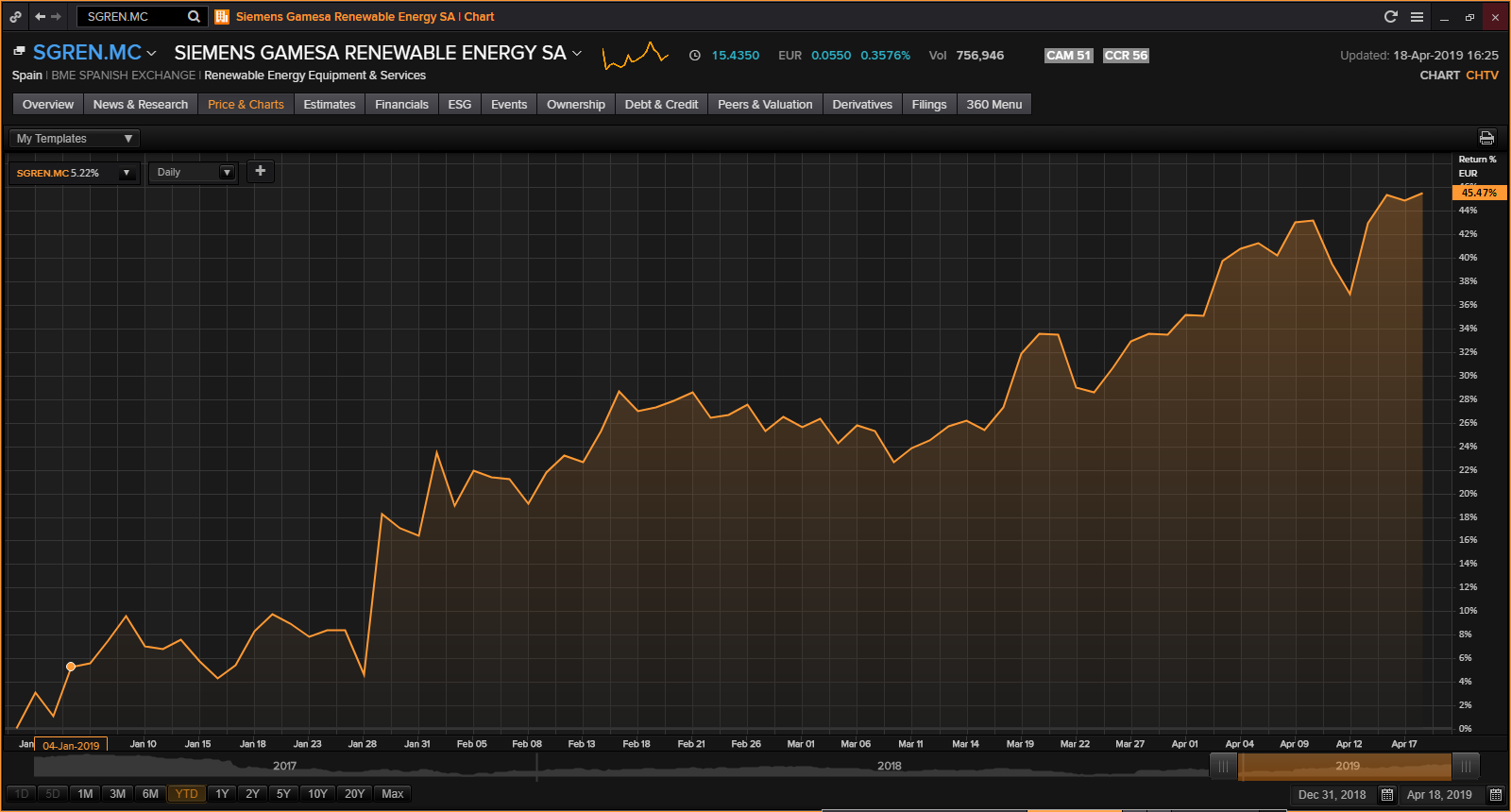Select the Price & Charts tab

tap(246, 105)
